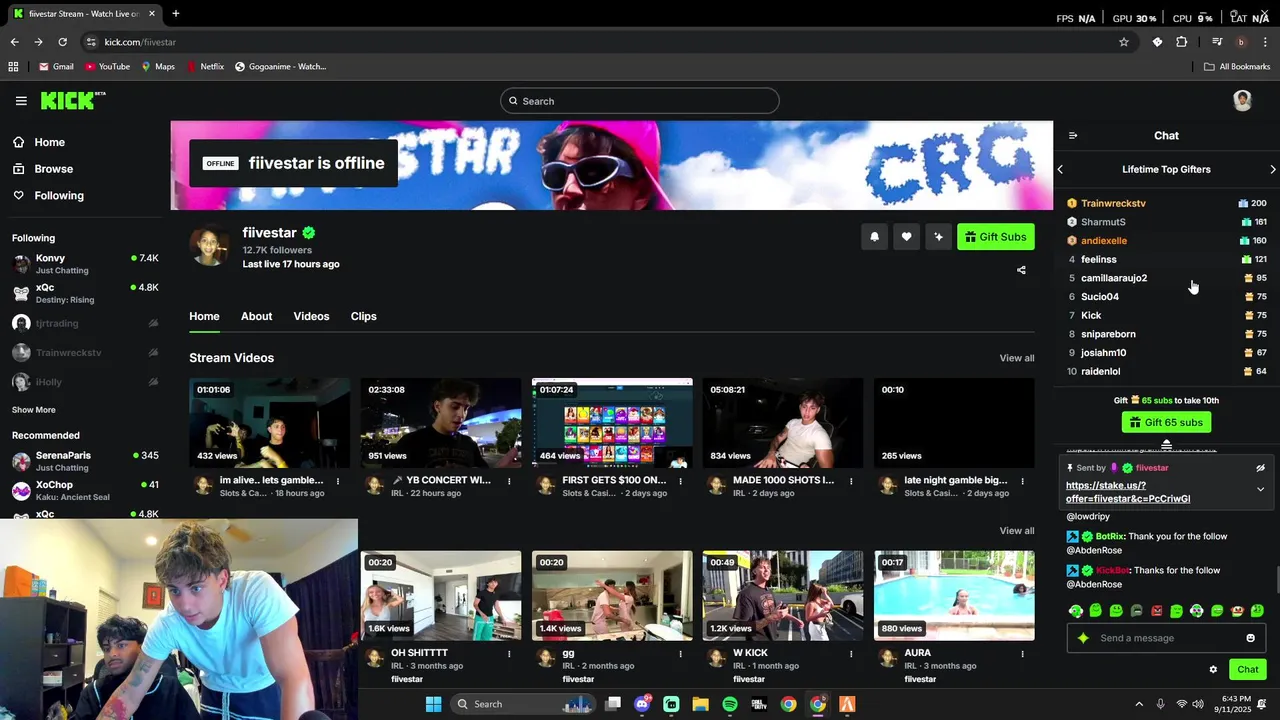The height and width of the screenshot is (720, 1280).
Task: Click the Kick search field
Action: click(640, 101)
